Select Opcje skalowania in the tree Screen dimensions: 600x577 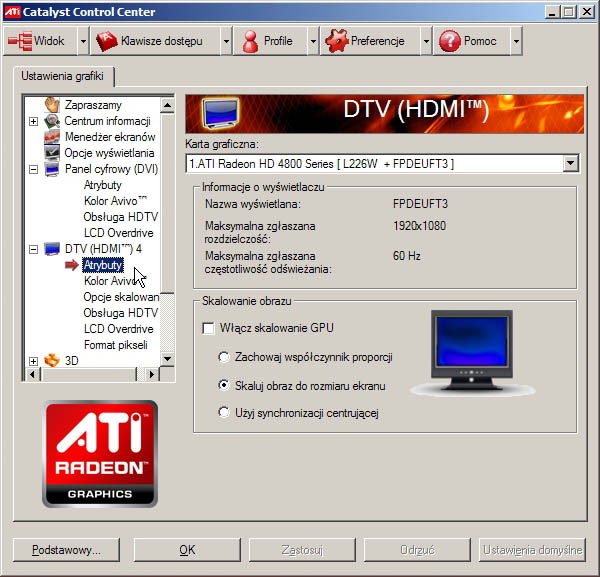click(121, 297)
